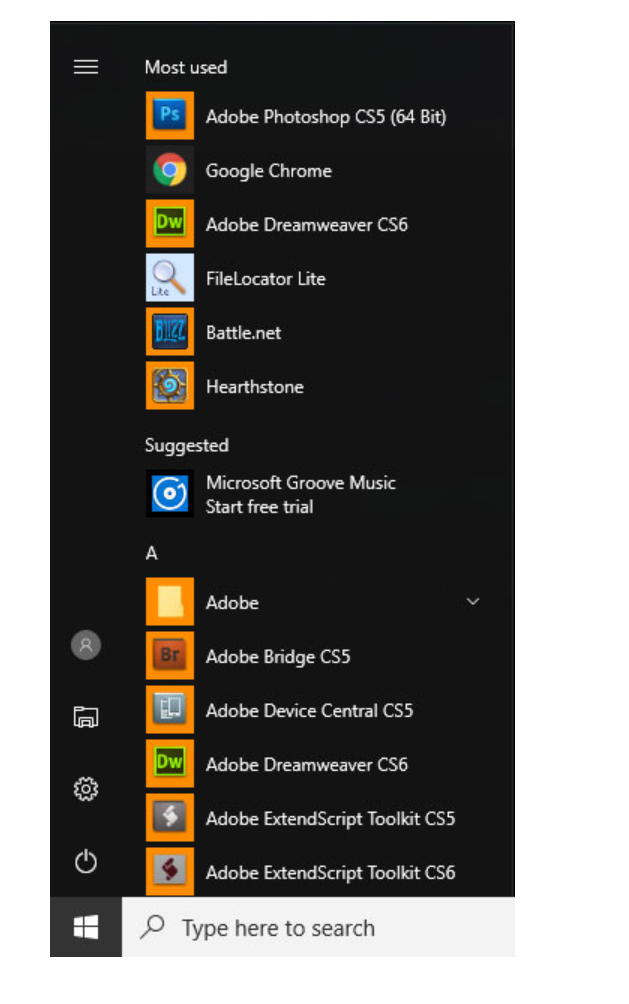Click the letter A section header
Screen dimensions: 629x1004
pos(151,553)
